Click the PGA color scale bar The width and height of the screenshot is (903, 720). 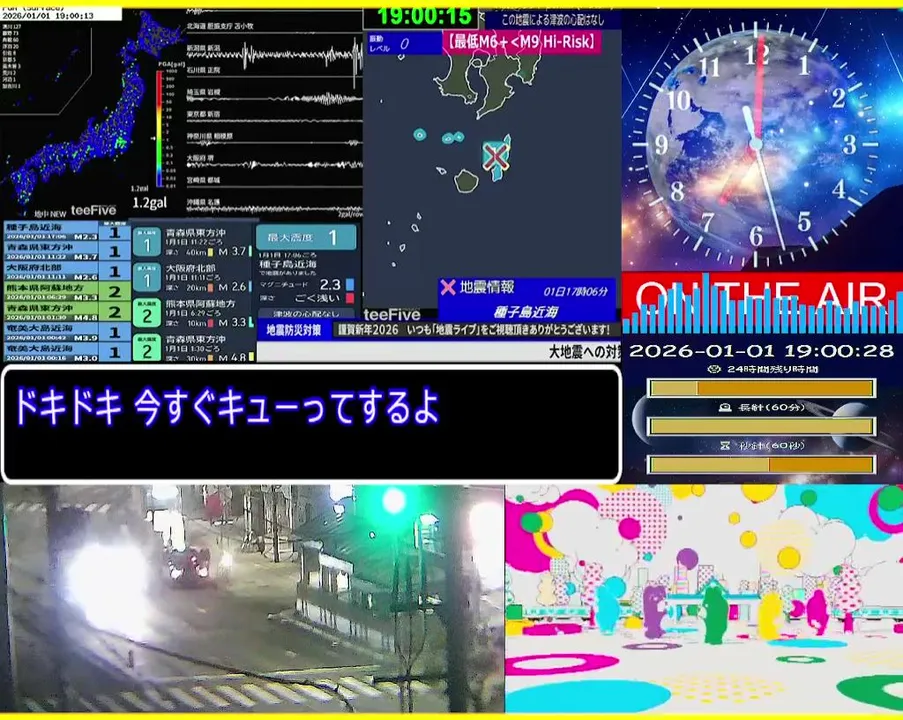click(160, 128)
